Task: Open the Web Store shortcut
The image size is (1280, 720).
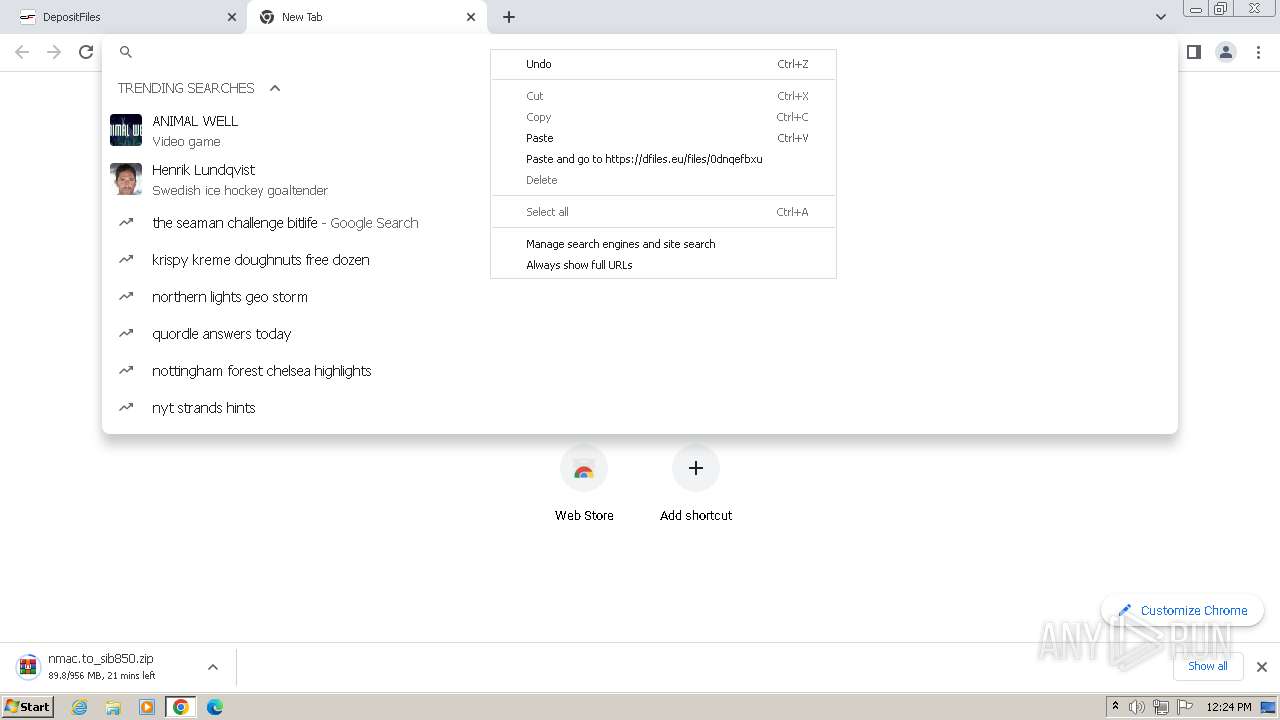Action: pyautogui.click(x=584, y=485)
